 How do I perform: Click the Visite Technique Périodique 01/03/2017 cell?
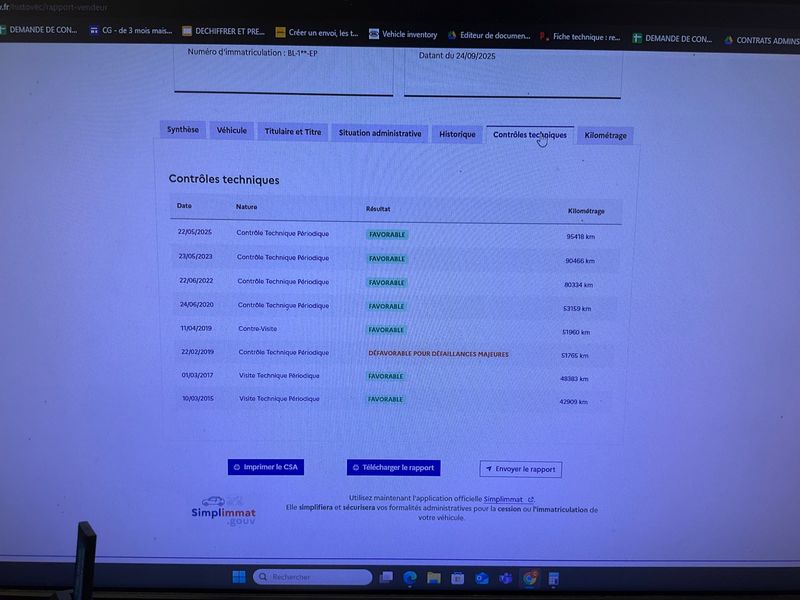[x=279, y=376]
